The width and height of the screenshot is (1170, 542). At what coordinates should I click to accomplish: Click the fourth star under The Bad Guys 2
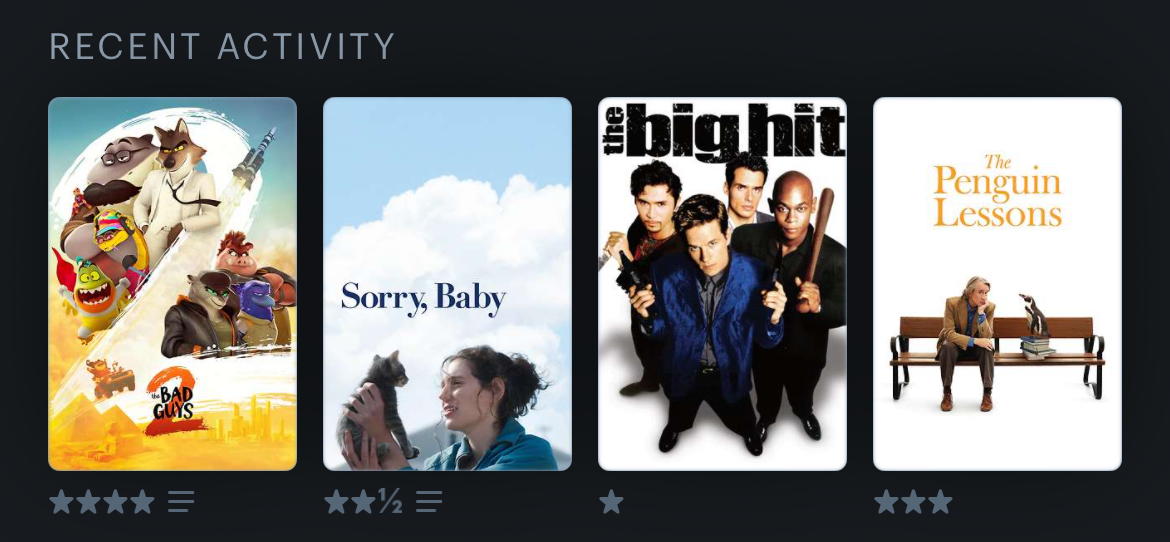point(142,502)
